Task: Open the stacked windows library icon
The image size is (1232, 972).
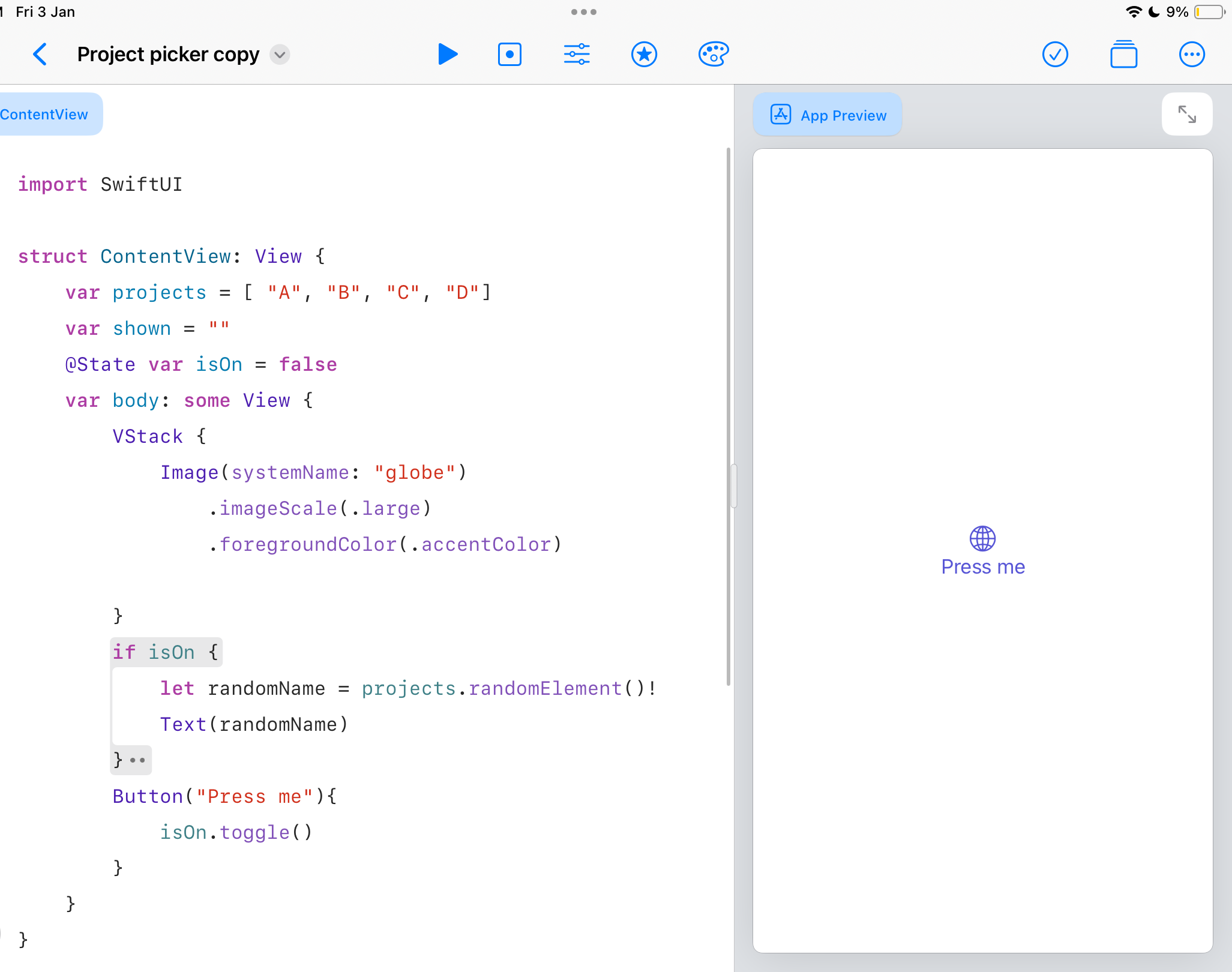Action: click(1123, 55)
